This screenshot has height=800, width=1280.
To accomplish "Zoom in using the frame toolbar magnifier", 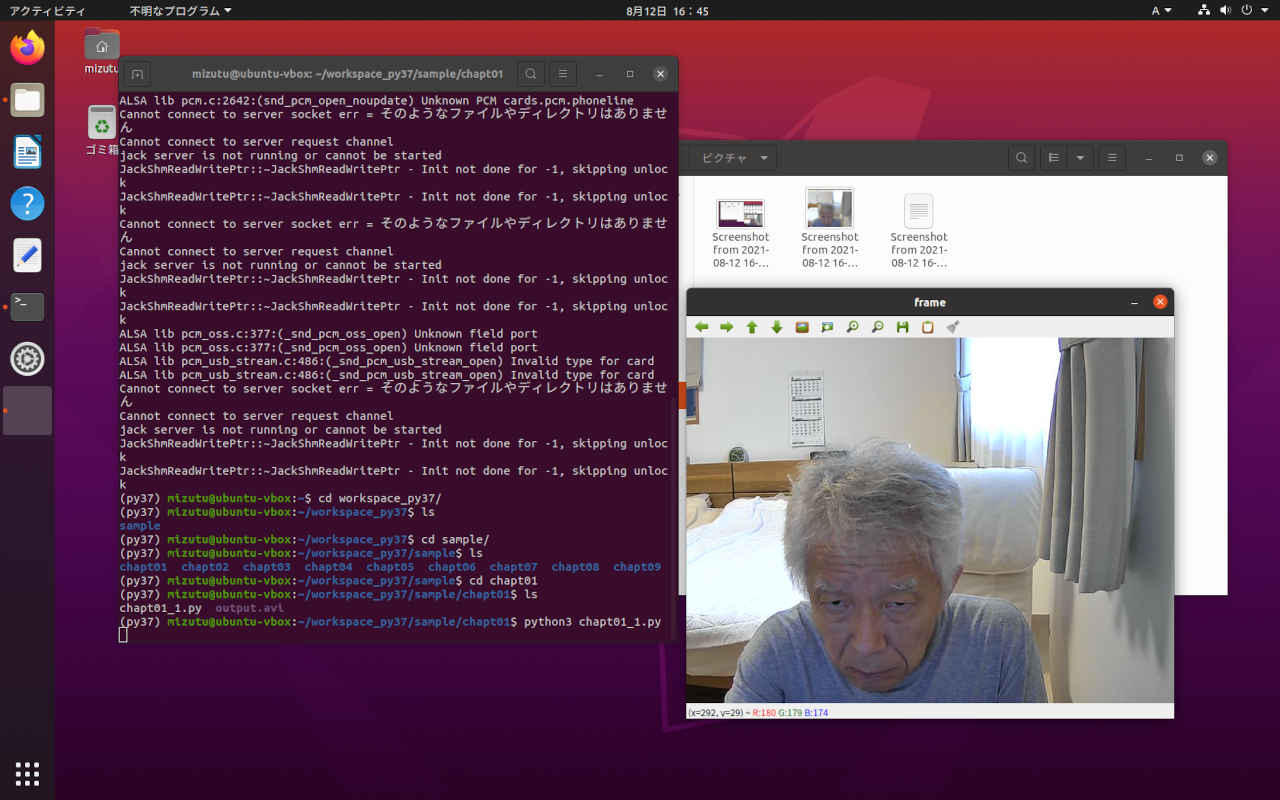I will point(852,327).
